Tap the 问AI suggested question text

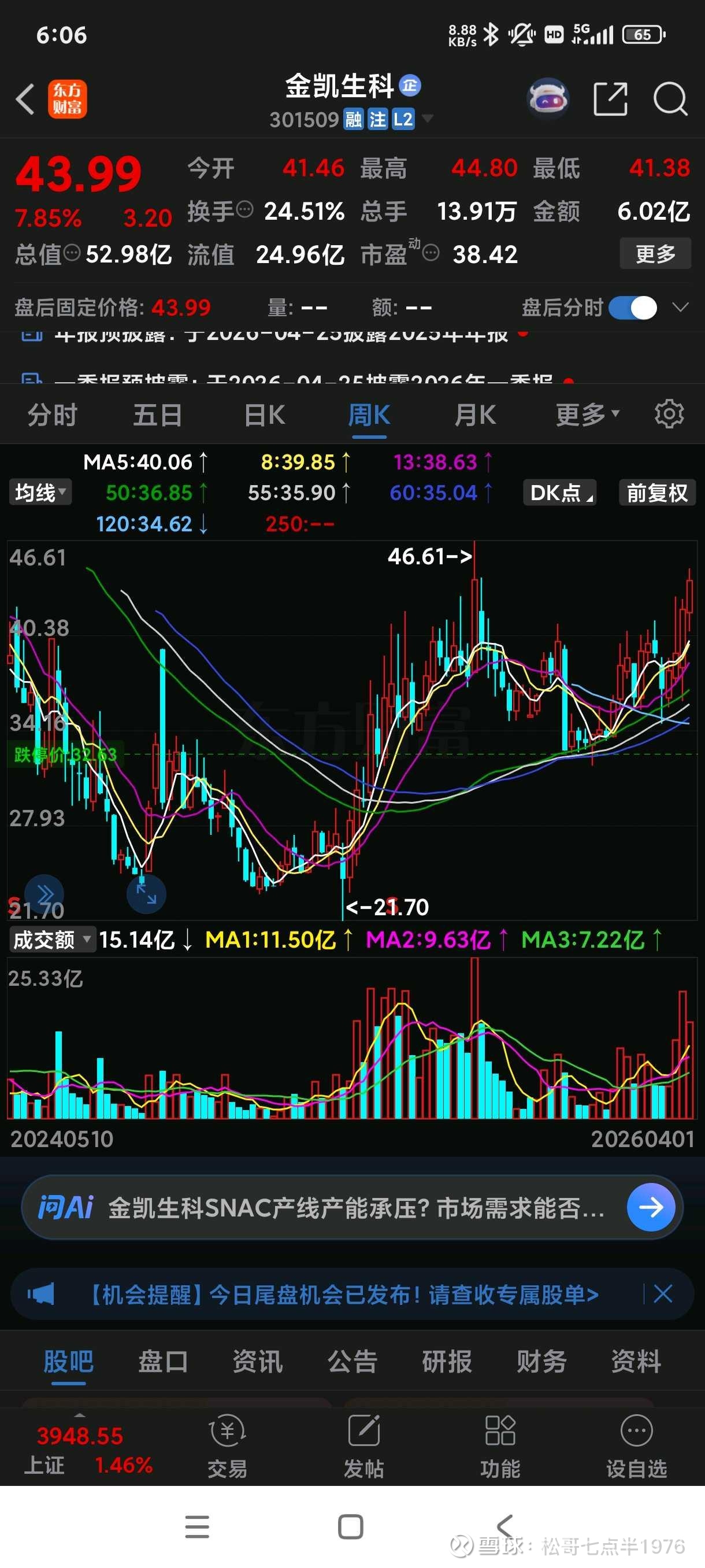(356, 1208)
